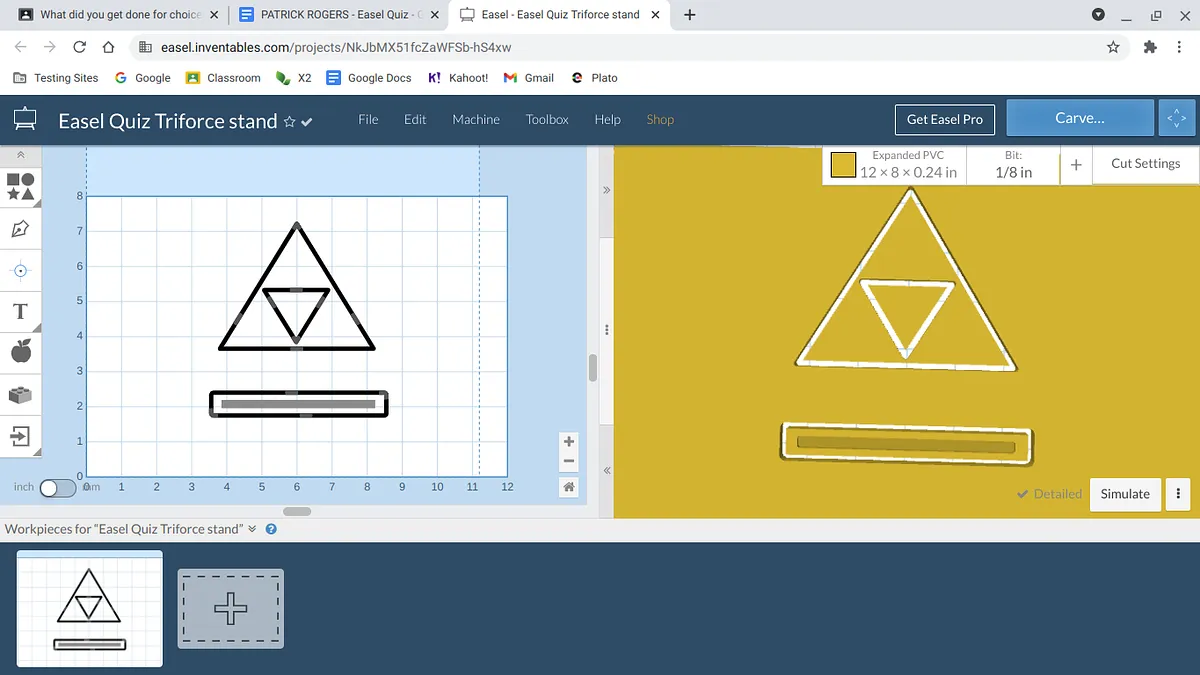This screenshot has height=675, width=1200.
Task: Open the Toolbox menu
Action: tap(547, 119)
